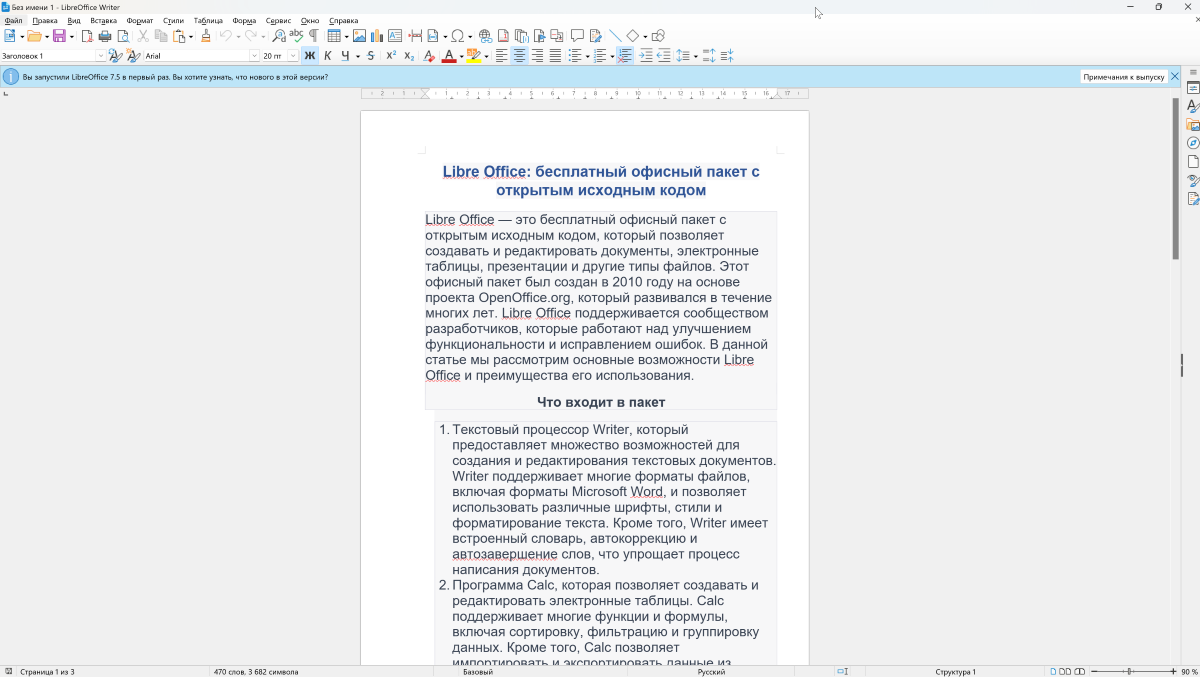
Task: Insert an image from toolbar
Action: 359,36
